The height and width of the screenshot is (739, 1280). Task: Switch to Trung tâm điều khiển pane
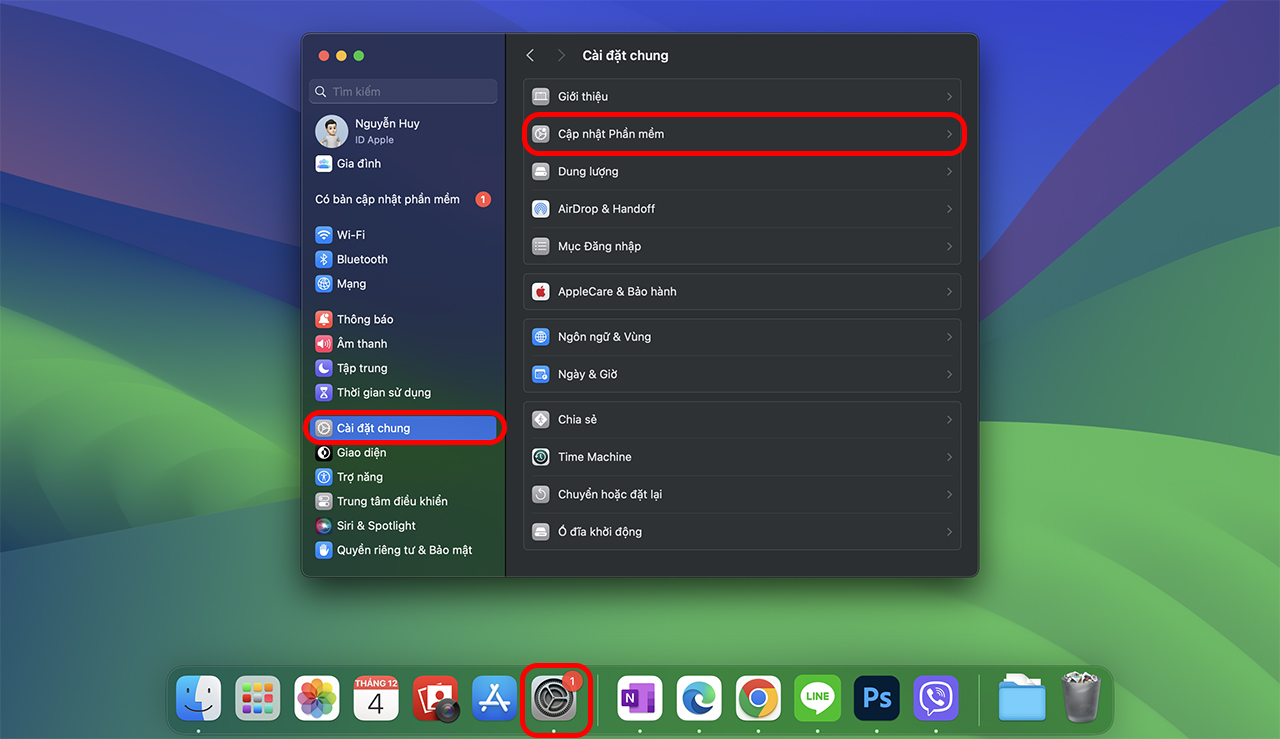[391, 501]
